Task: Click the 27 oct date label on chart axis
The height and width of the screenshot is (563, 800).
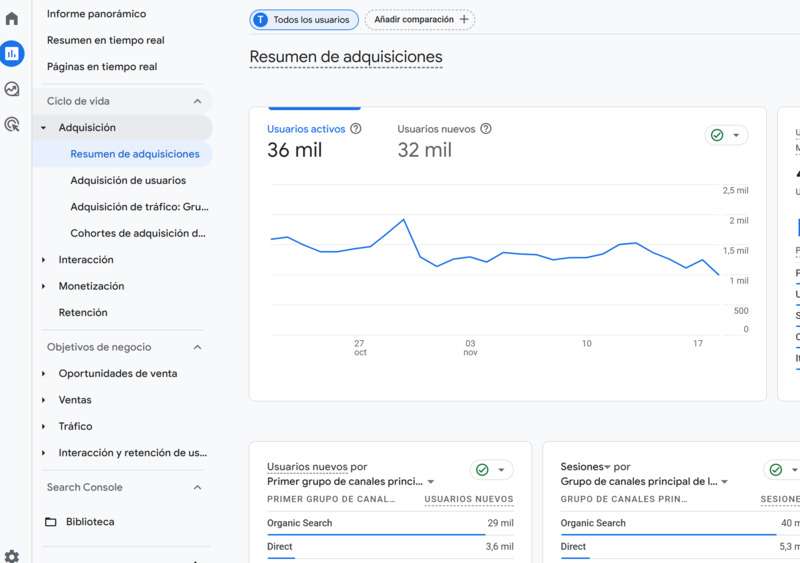Action: [x=360, y=348]
